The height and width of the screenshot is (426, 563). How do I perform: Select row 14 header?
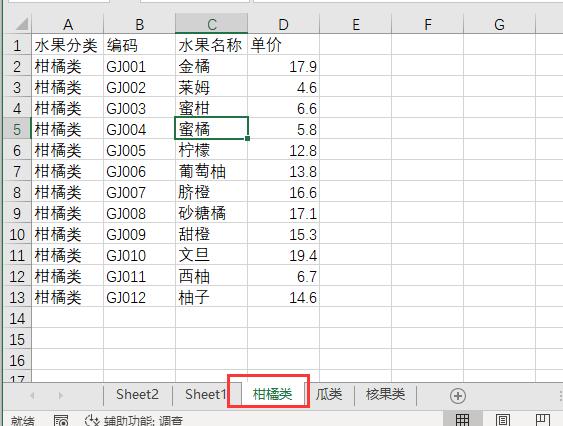click(17, 319)
